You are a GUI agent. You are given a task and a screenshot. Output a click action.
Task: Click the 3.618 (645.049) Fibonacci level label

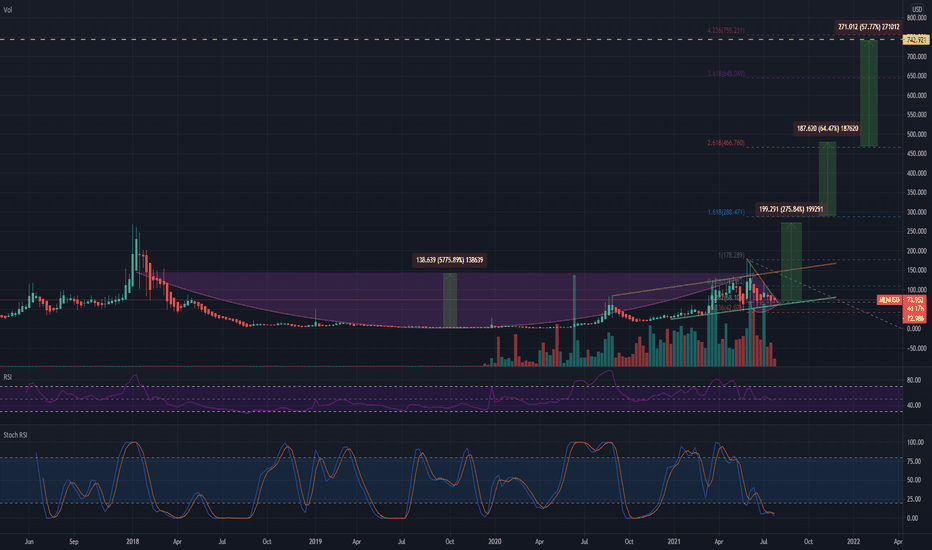[x=726, y=74]
